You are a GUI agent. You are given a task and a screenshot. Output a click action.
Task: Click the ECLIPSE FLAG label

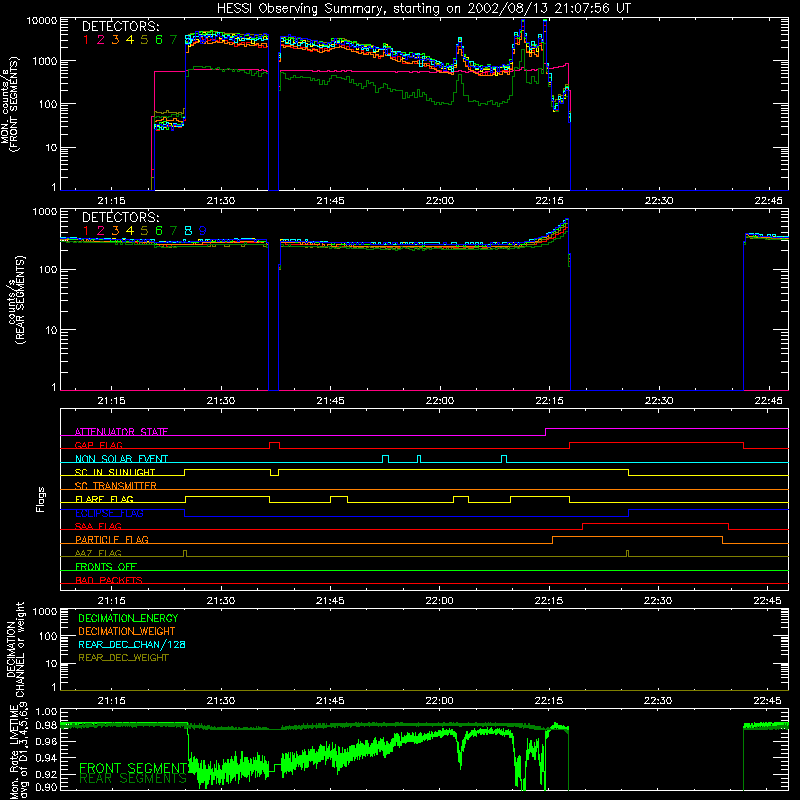tap(109, 513)
